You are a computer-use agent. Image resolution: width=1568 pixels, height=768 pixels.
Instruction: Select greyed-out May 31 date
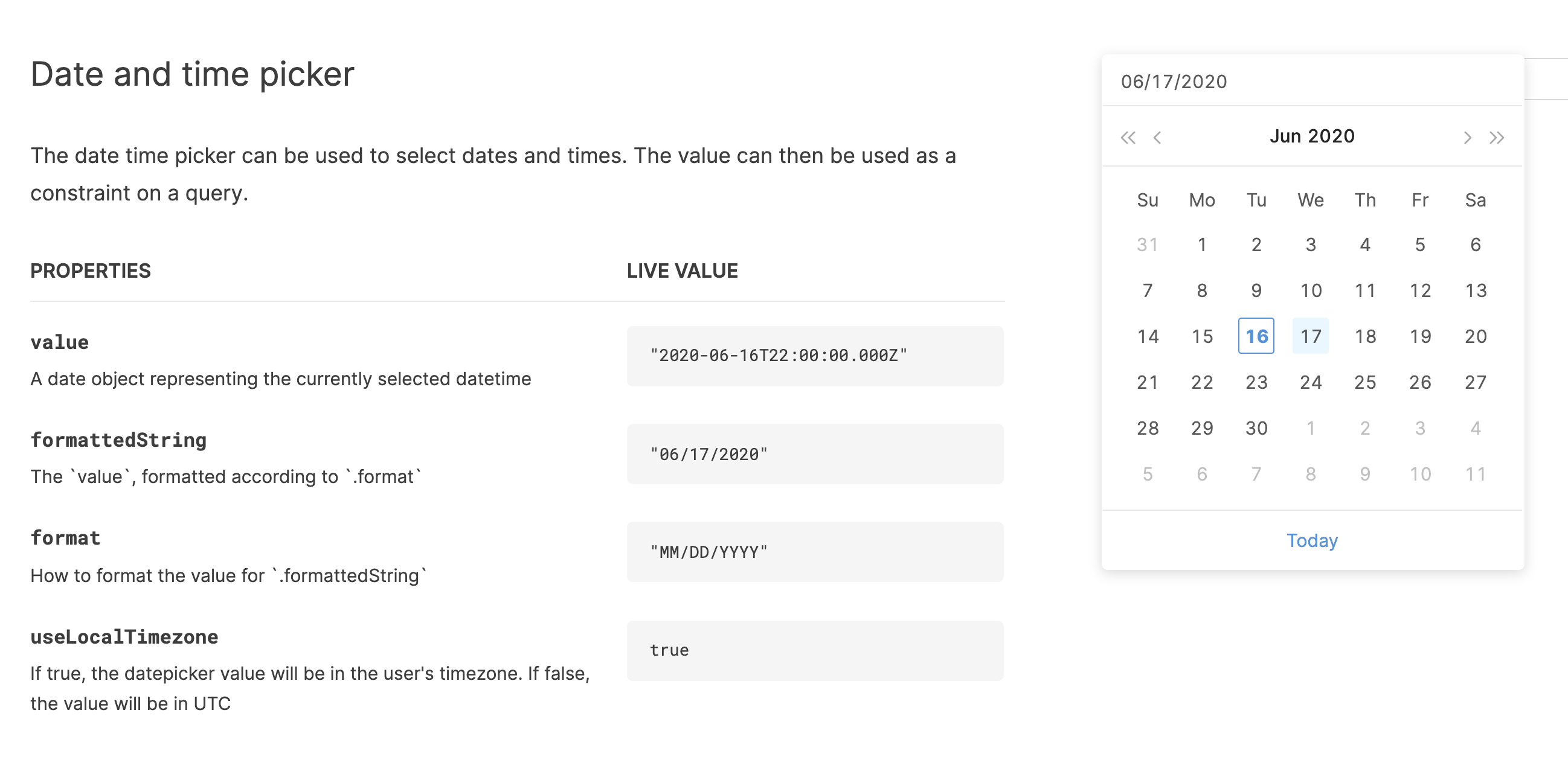pos(1148,245)
